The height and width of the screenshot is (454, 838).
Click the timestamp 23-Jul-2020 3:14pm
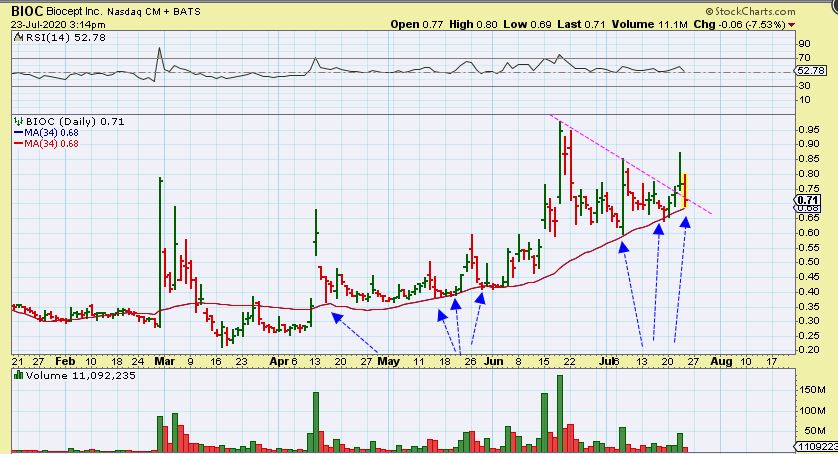(58, 25)
